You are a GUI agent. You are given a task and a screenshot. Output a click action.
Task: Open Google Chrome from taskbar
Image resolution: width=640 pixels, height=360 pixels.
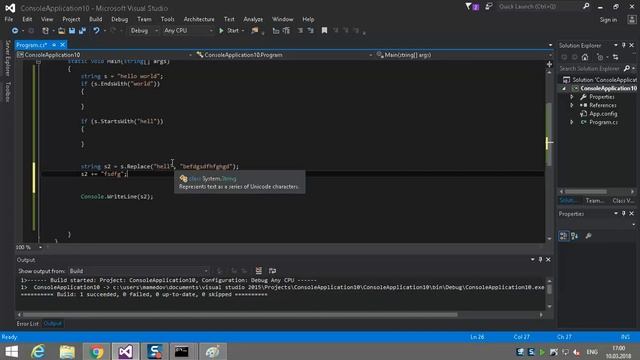point(97,351)
